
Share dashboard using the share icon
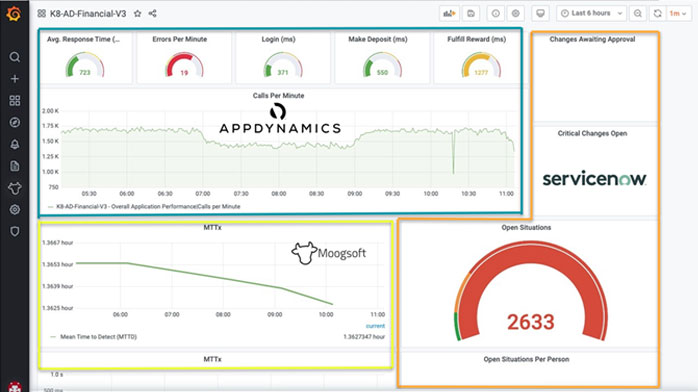click(153, 13)
